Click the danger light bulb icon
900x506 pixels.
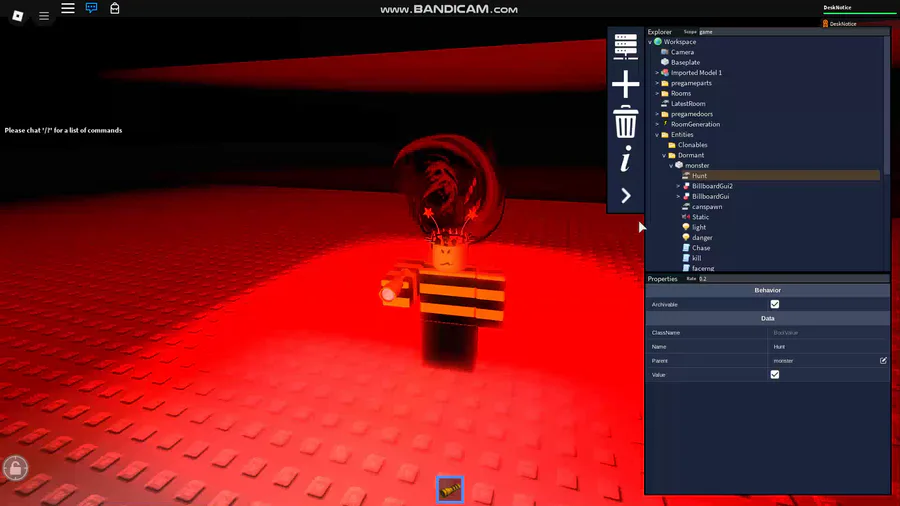[x=686, y=238]
